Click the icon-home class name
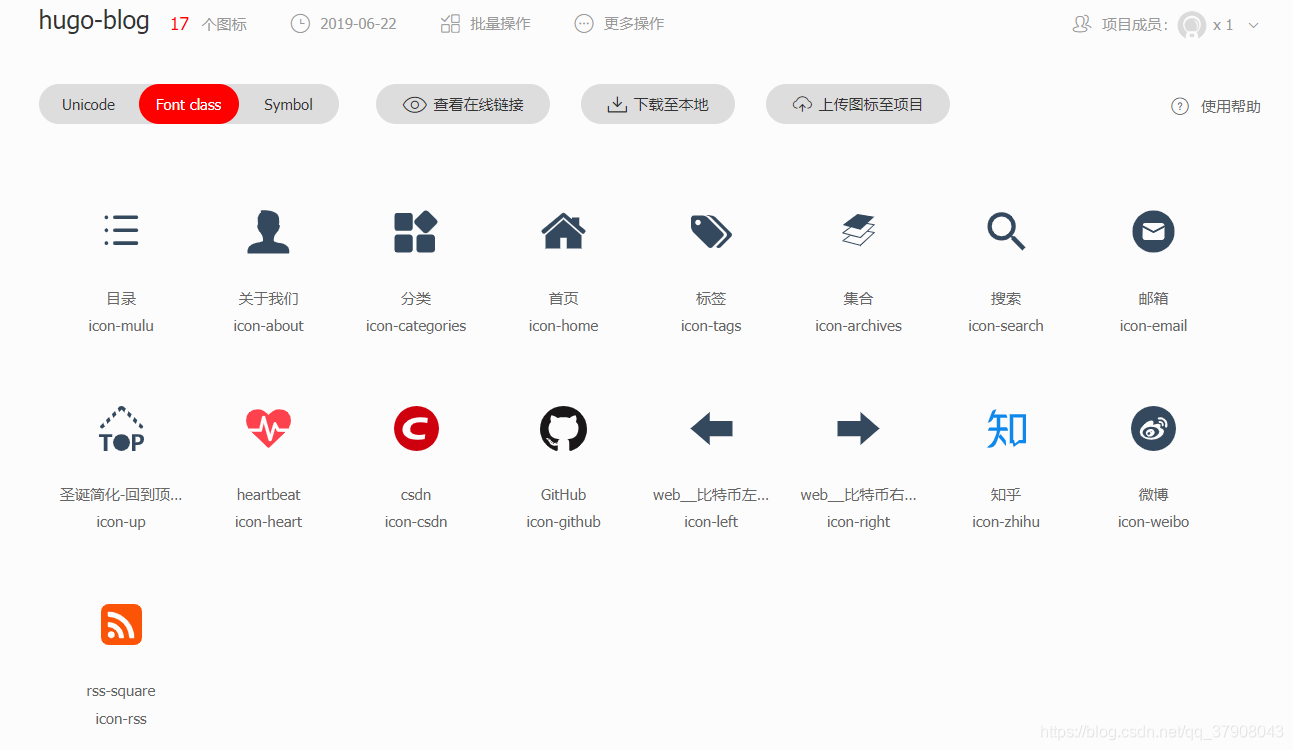The height and width of the screenshot is (750, 1293). [x=563, y=326]
